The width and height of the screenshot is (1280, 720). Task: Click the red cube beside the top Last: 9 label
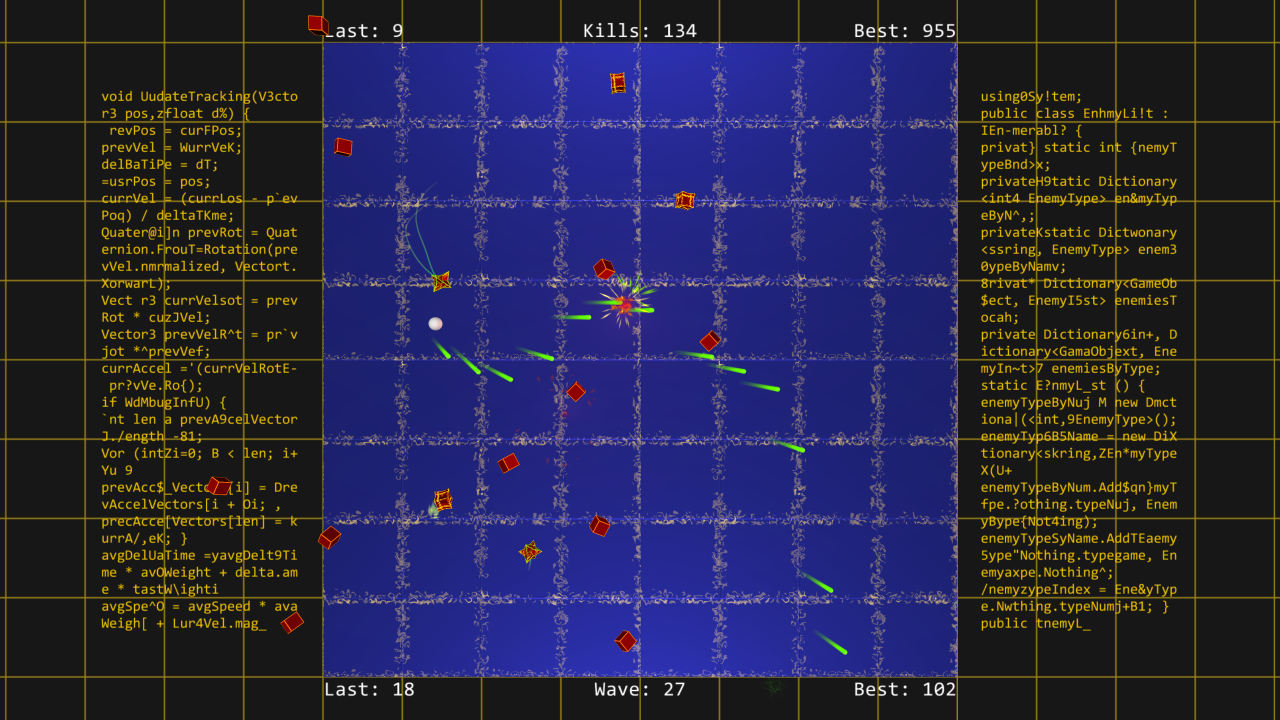tap(318, 24)
